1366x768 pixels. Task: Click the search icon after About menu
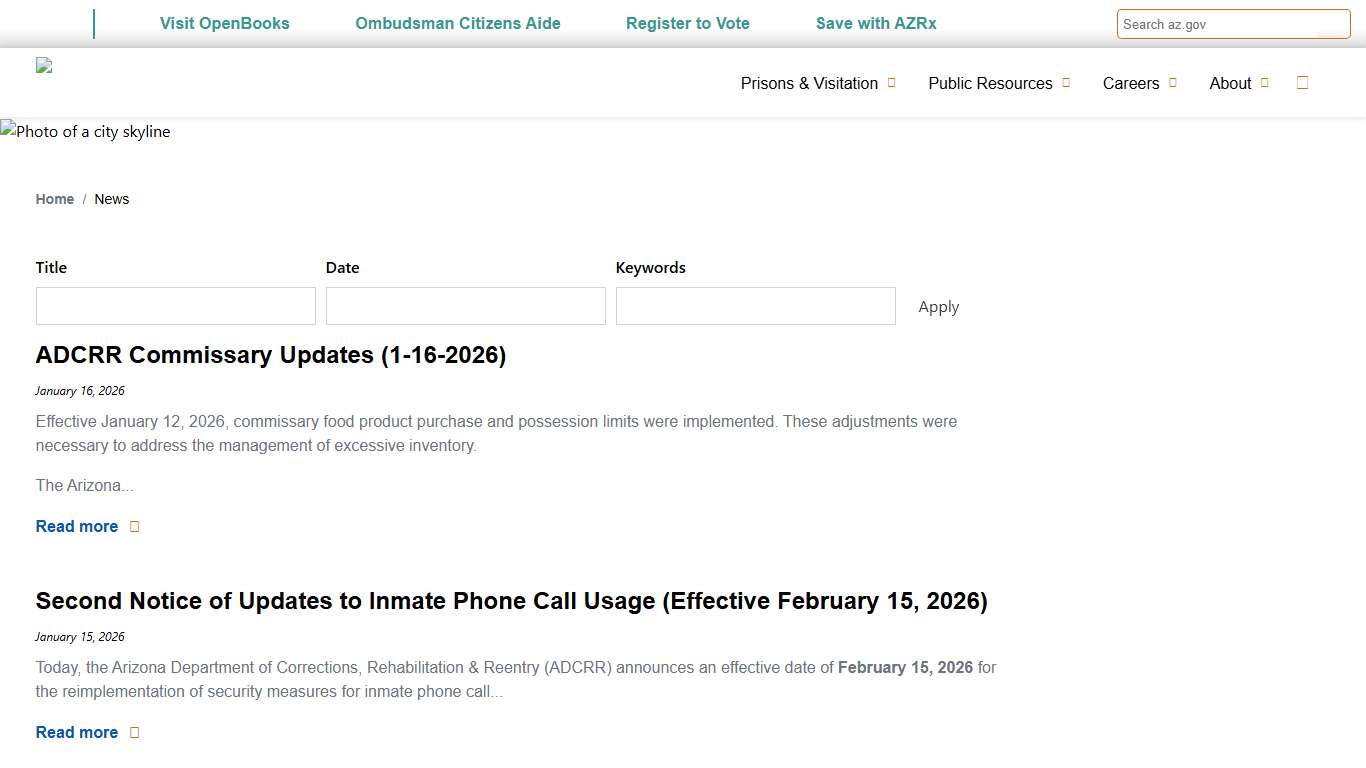tap(1302, 83)
